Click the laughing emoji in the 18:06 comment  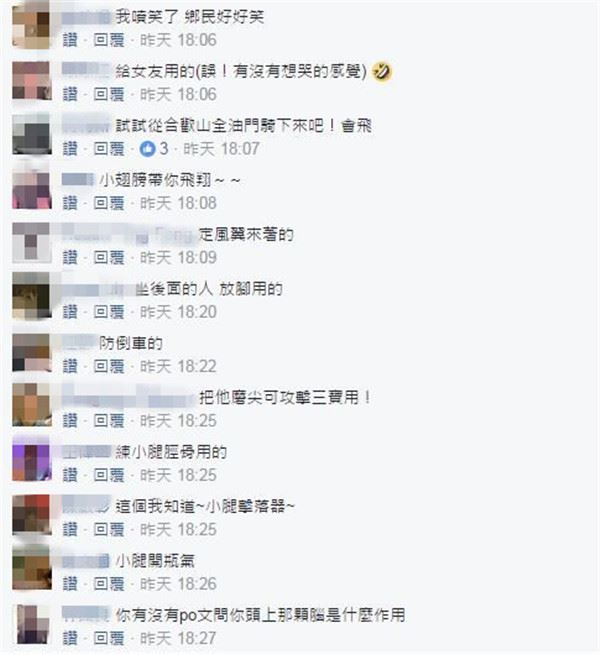[x=382, y=71]
